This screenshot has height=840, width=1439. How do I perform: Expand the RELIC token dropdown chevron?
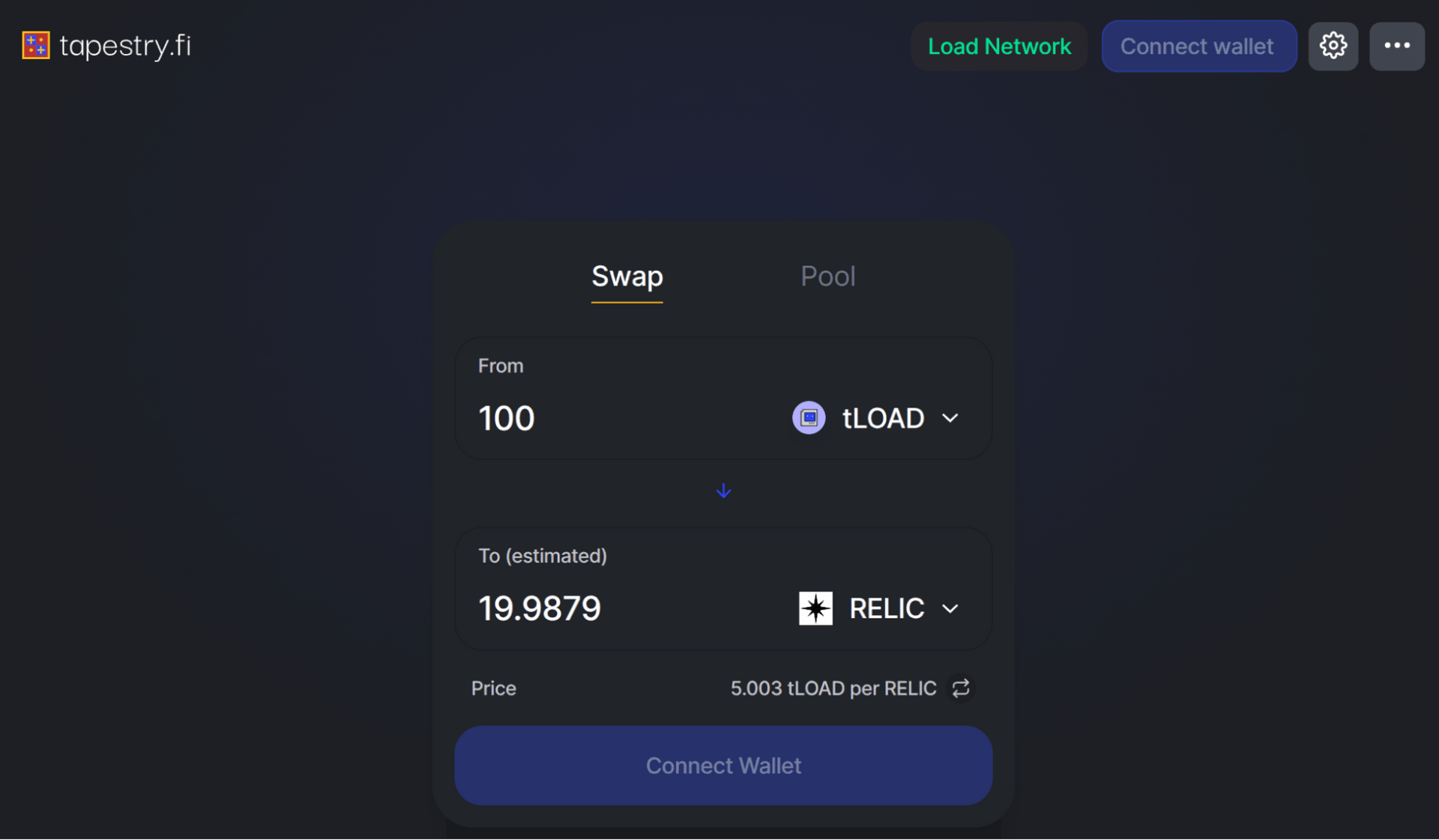pyautogui.click(x=950, y=608)
